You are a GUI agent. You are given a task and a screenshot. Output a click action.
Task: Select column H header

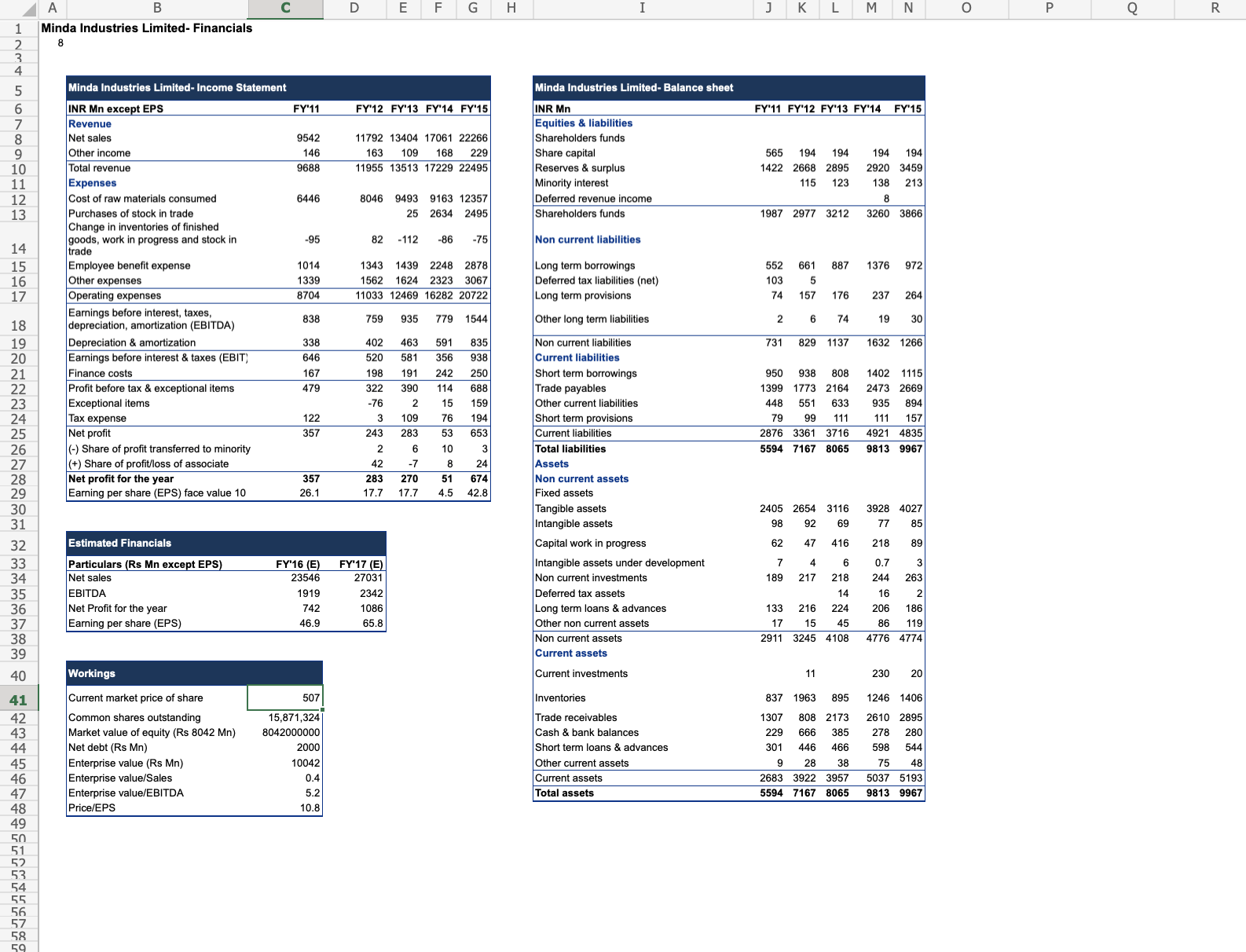511,9
